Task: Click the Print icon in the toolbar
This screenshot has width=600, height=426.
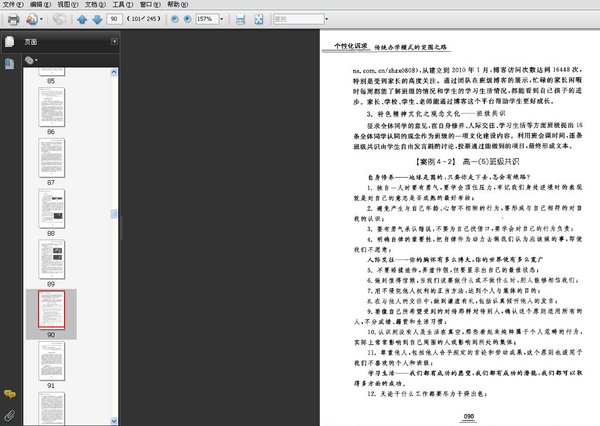Action: point(13,19)
